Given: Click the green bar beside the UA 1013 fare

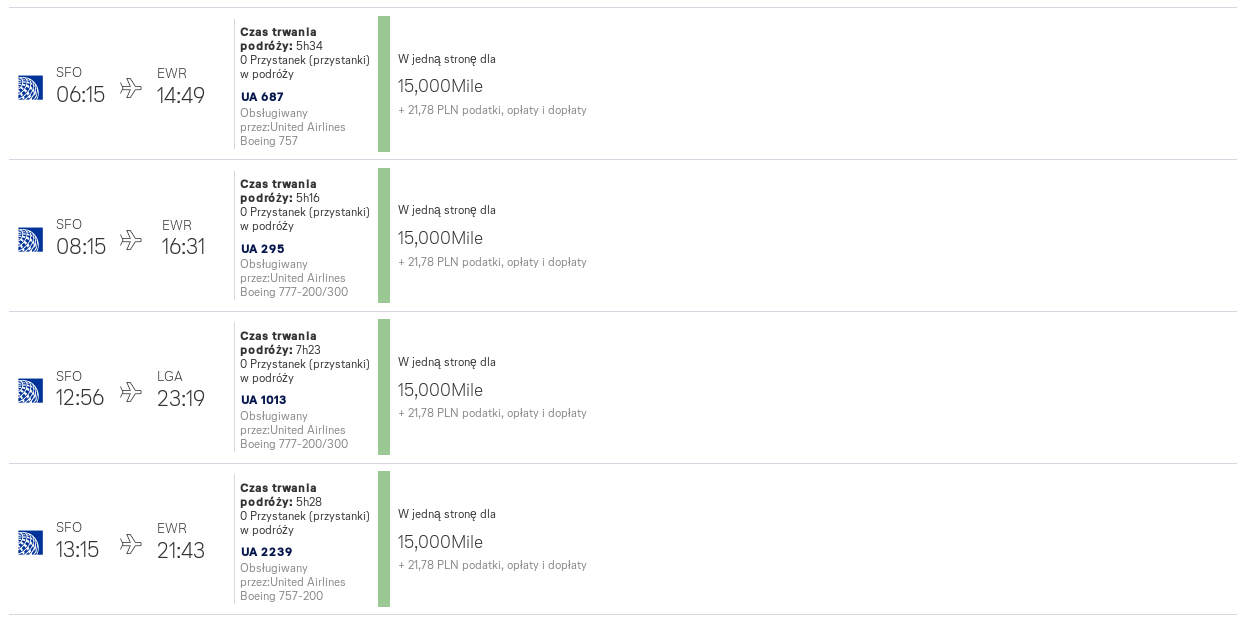Looking at the screenshot, I should pos(384,387).
